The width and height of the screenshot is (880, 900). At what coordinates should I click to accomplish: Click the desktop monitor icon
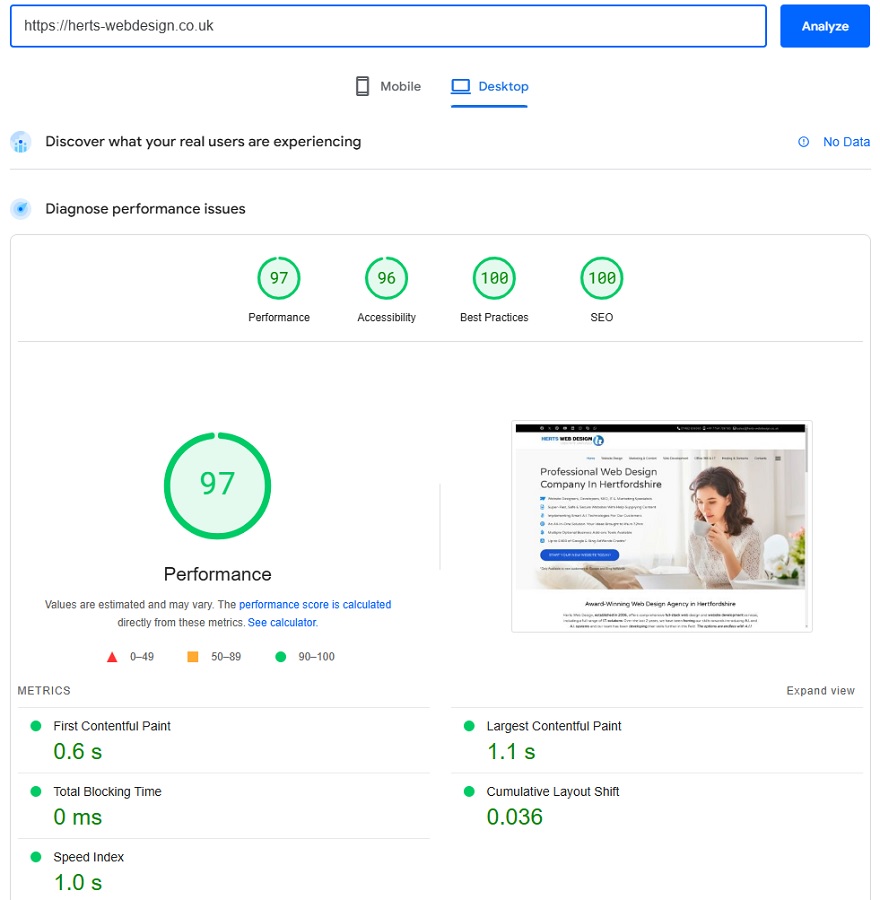pyautogui.click(x=460, y=86)
